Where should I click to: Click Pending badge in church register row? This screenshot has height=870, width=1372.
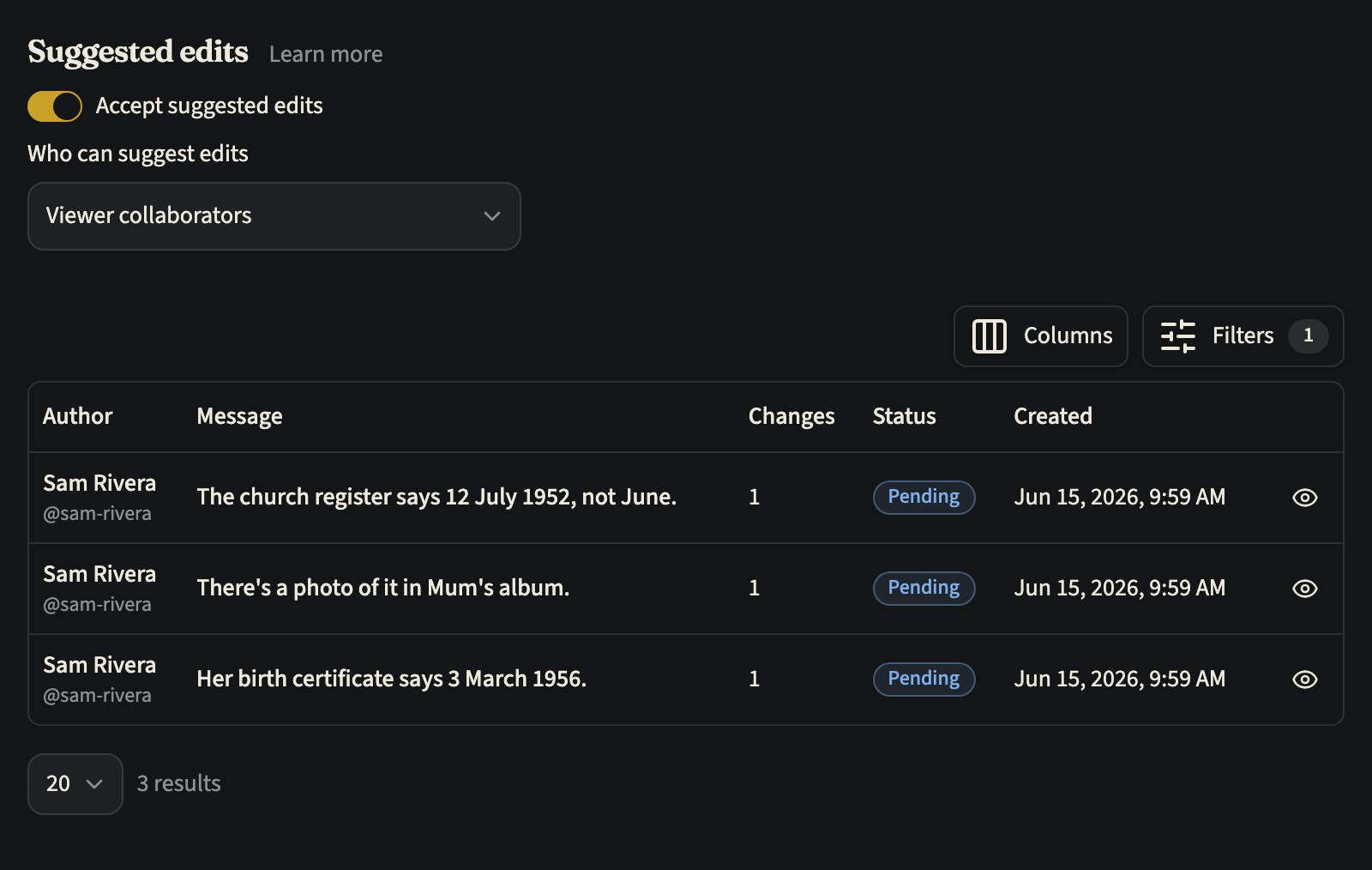coord(924,497)
